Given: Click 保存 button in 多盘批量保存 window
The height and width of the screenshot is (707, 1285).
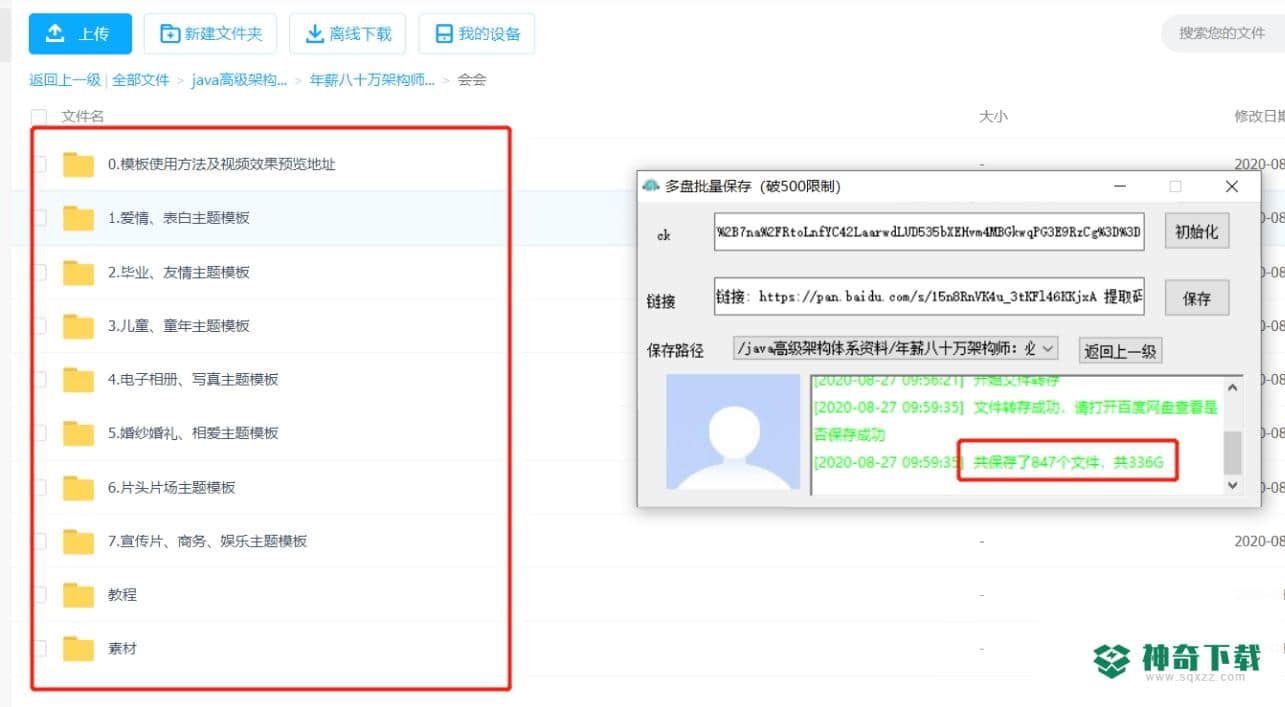Looking at the screenshot, I should coord(1197,298).
